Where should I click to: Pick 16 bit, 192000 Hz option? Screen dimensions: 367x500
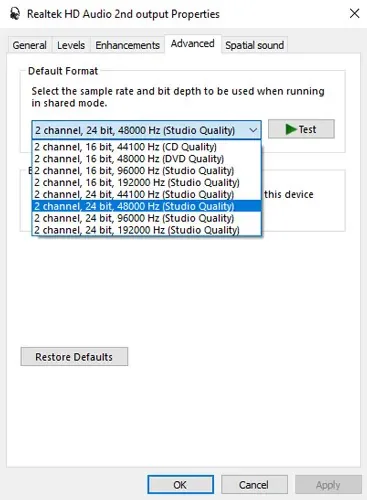pos(146,183)
